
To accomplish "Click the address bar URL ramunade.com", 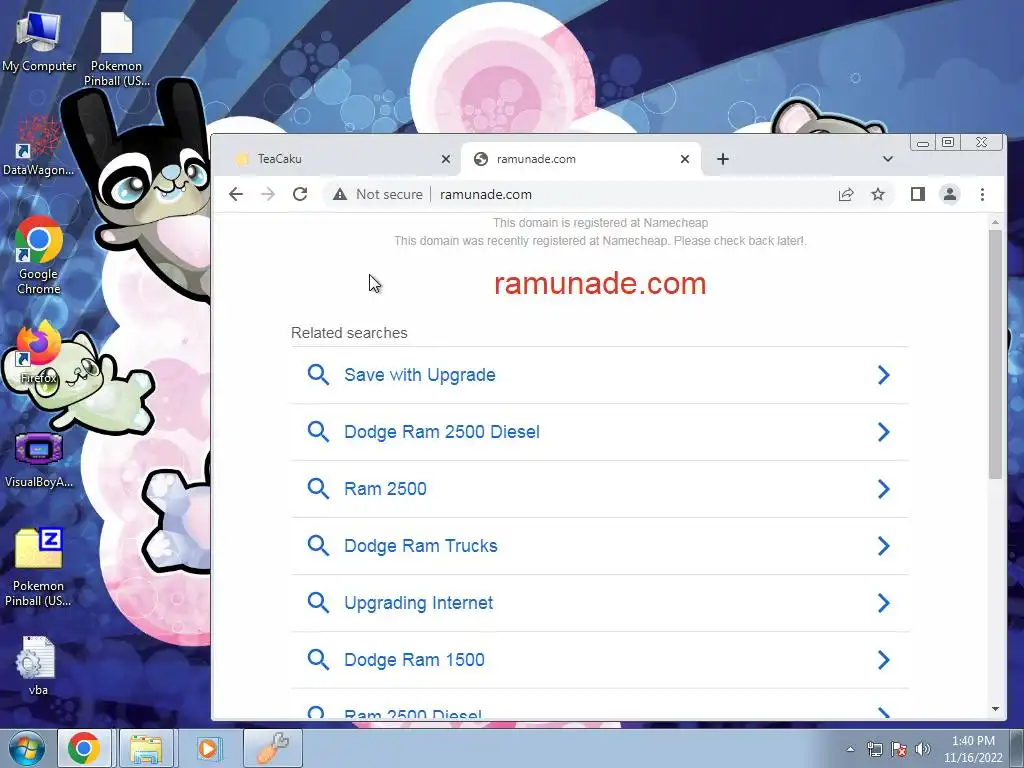I will (x=486, y=195).
